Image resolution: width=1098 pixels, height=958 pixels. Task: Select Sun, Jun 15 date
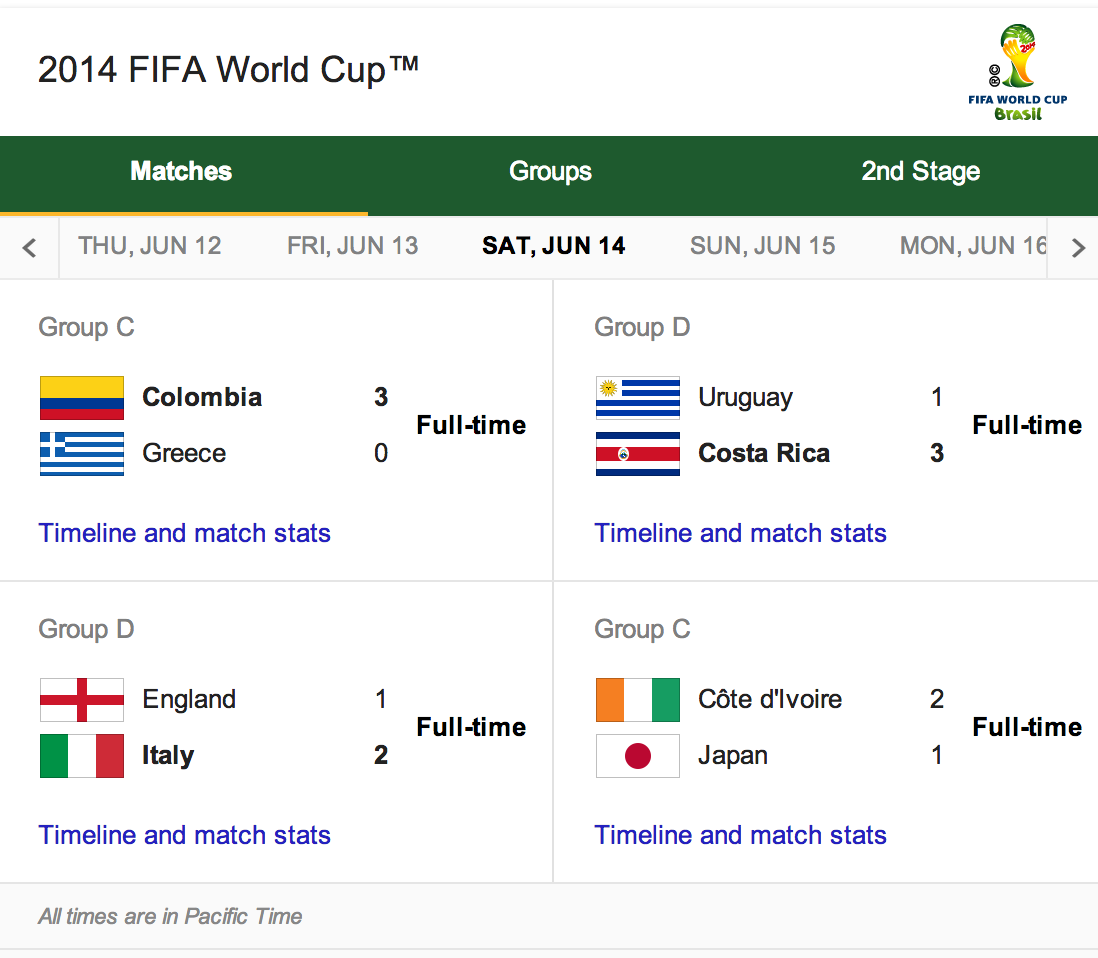click(763, 246)
